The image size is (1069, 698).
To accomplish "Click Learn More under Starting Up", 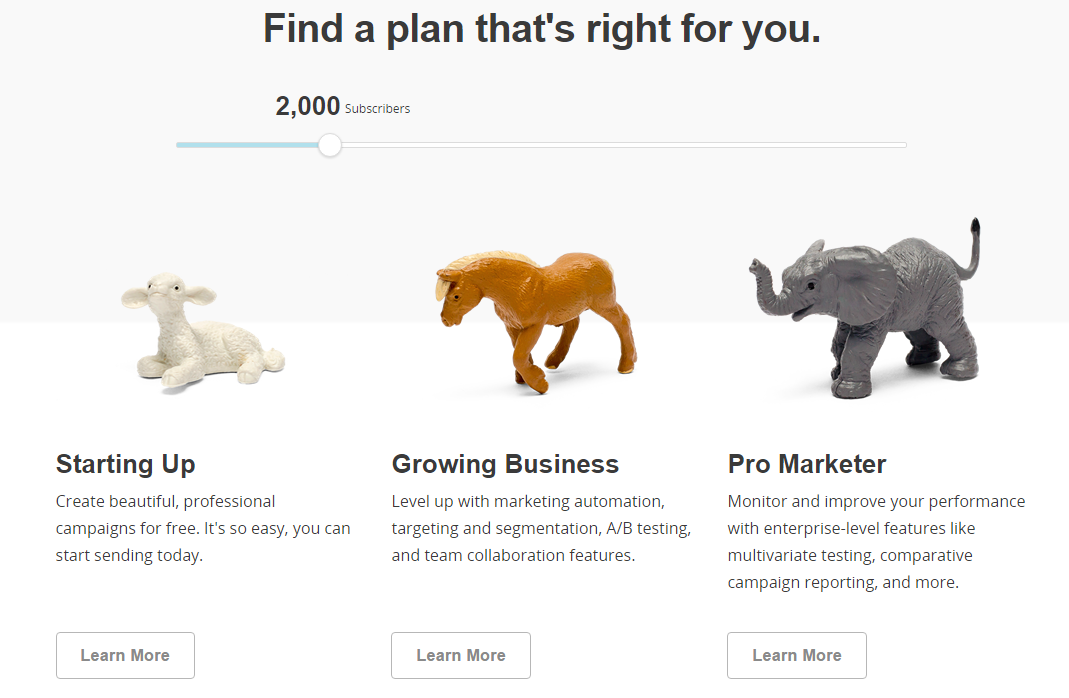I will click(125, 655).
